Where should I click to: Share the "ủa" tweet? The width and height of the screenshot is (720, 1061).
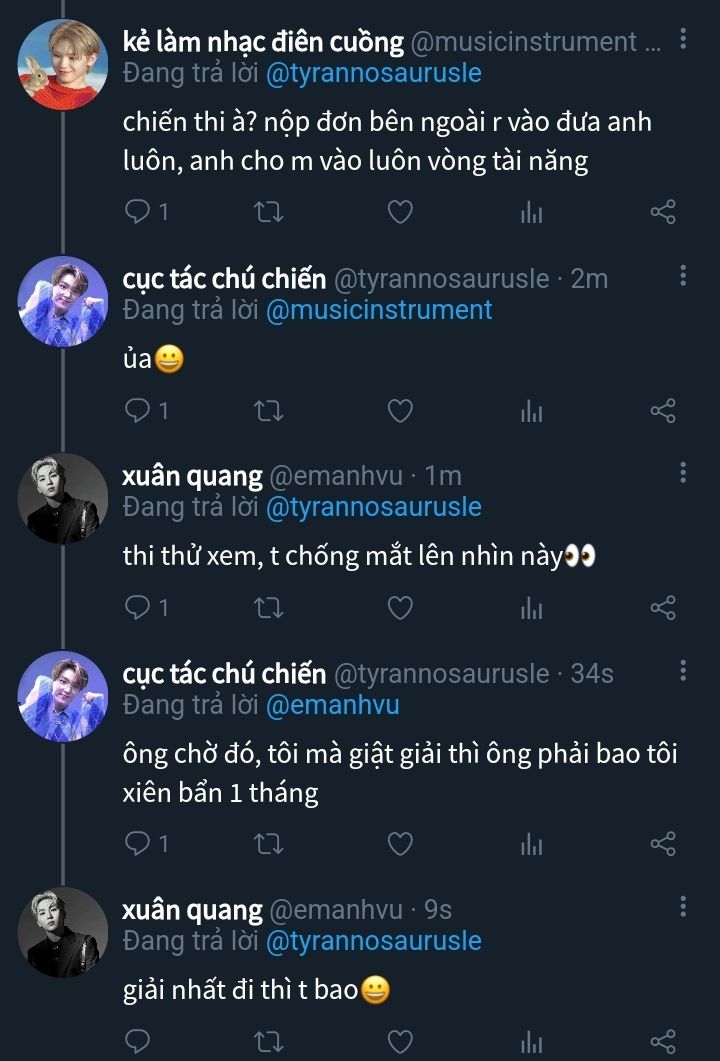(663, 411)
